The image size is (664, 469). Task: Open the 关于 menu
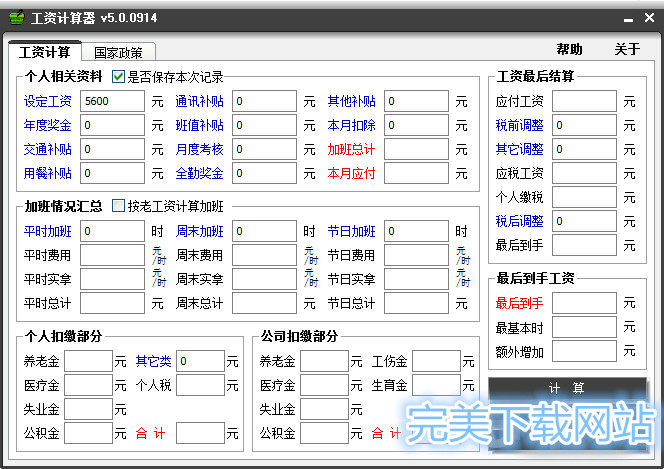click(627, 49)
